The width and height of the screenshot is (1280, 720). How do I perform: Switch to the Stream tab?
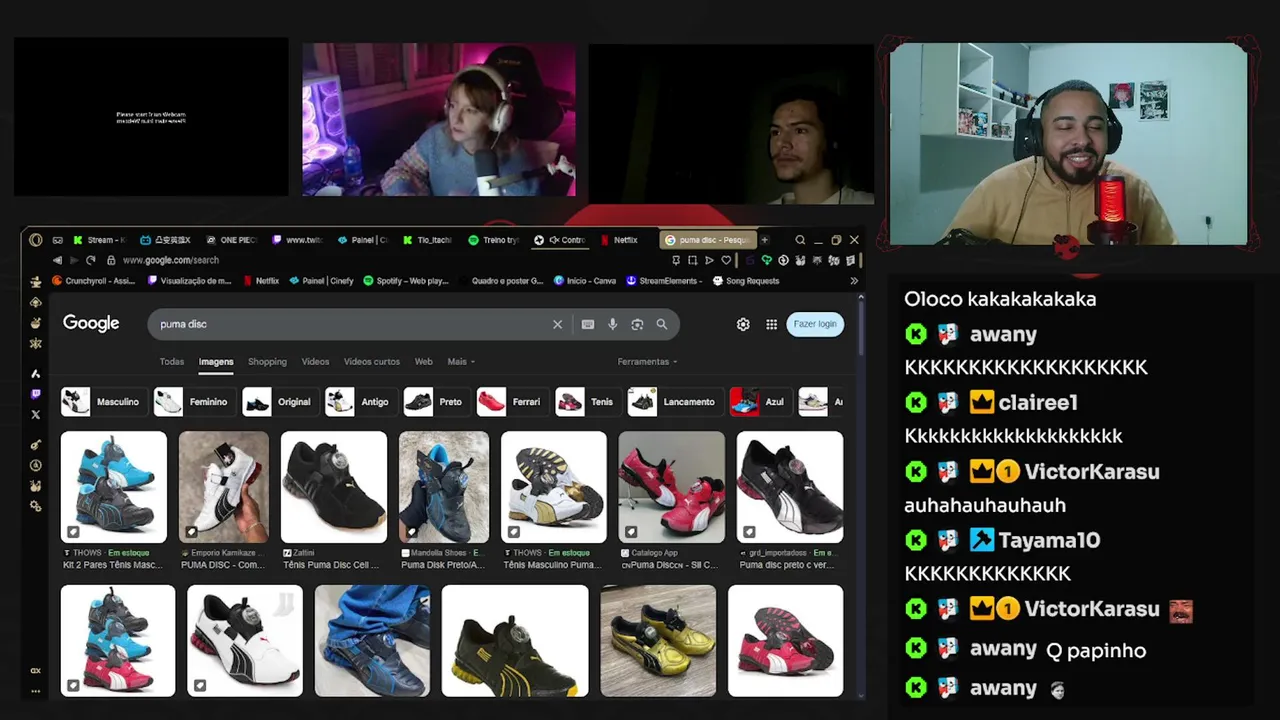coord(99,240)
